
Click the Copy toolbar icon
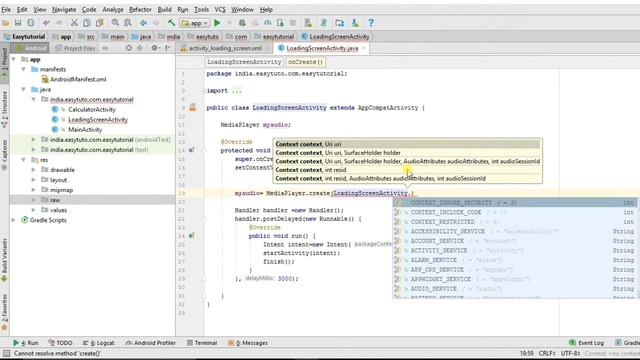[87, 23]
